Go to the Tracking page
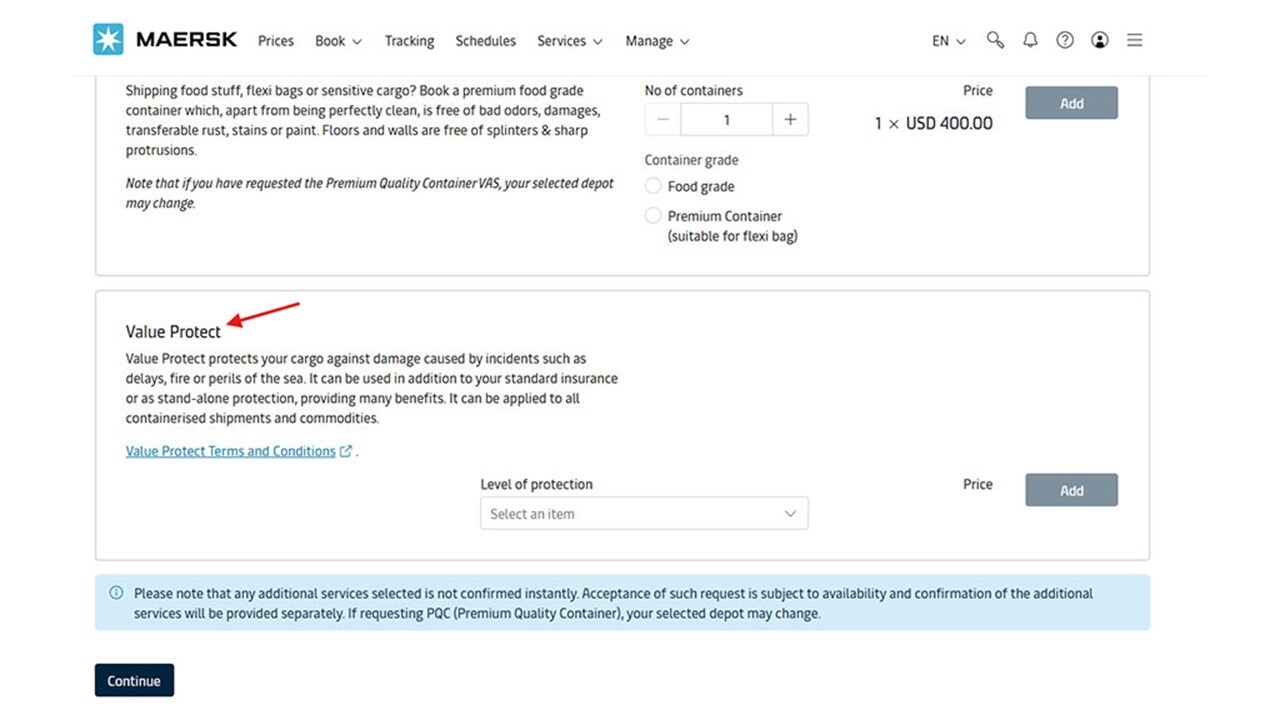 [409, 41]
